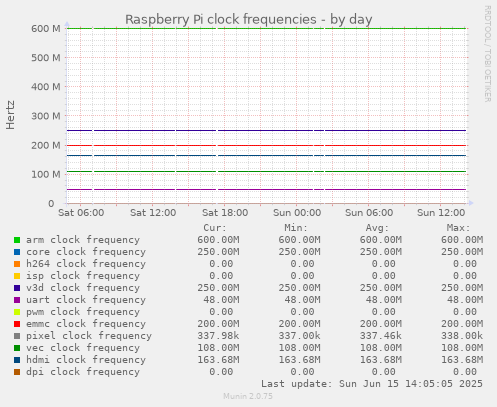This screenshot has width=497, height=407.
Task: Click the dpi clock Cur value 0.00
Action: (x=221, y=372)
